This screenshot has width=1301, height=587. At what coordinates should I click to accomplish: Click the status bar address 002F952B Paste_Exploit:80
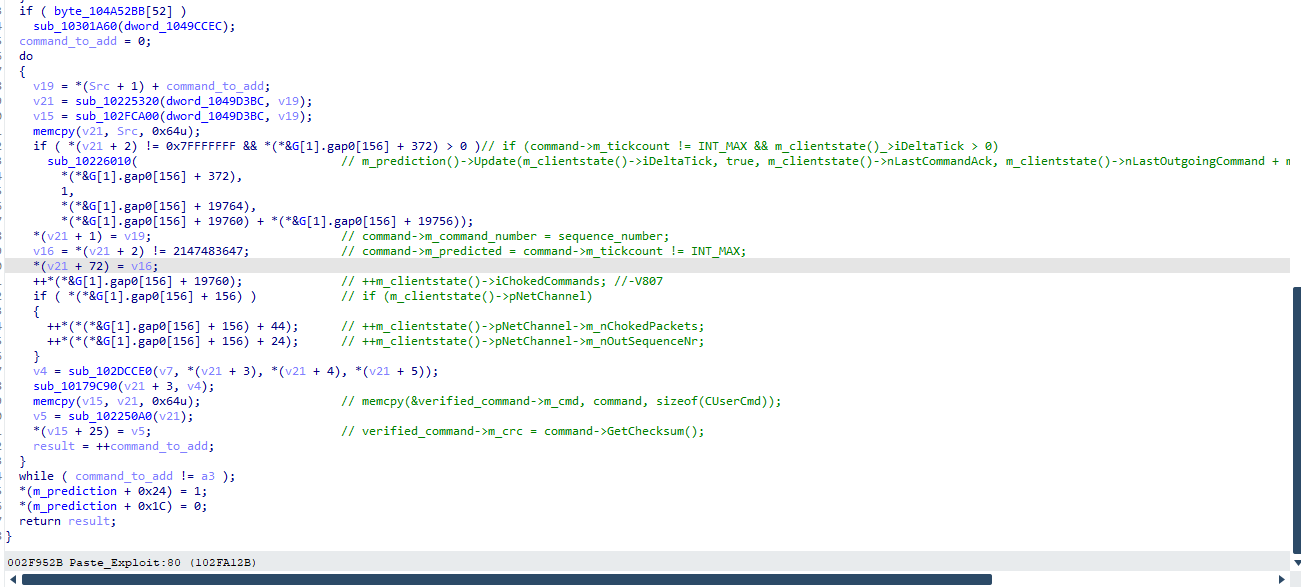point(94,563)
